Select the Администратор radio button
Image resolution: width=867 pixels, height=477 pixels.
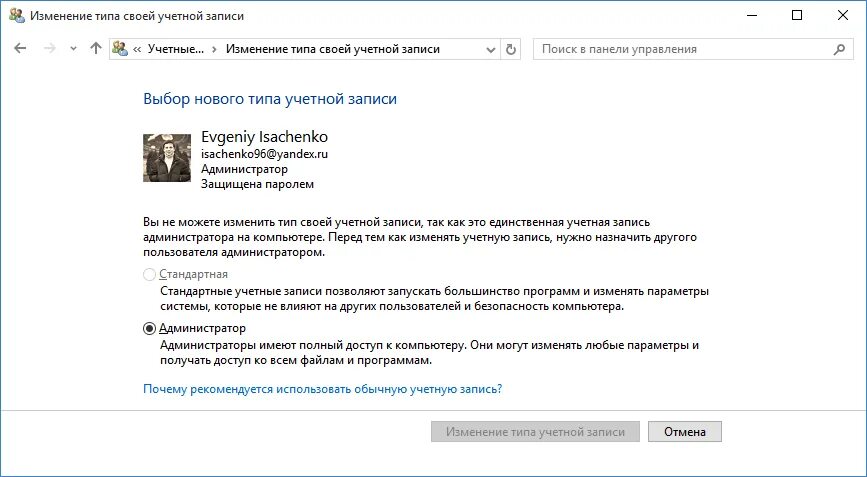point(149,328)
